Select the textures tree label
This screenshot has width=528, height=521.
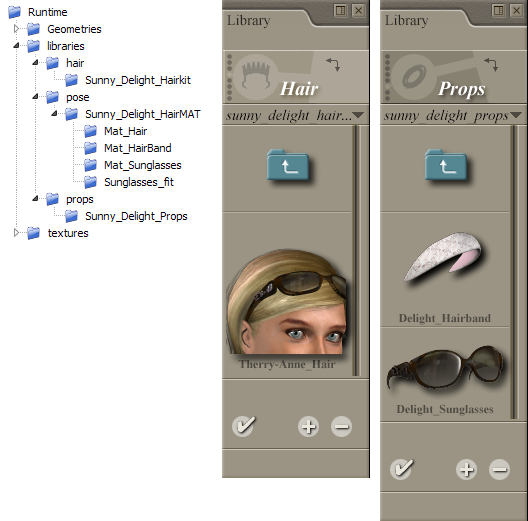click(x=68, y=233)
